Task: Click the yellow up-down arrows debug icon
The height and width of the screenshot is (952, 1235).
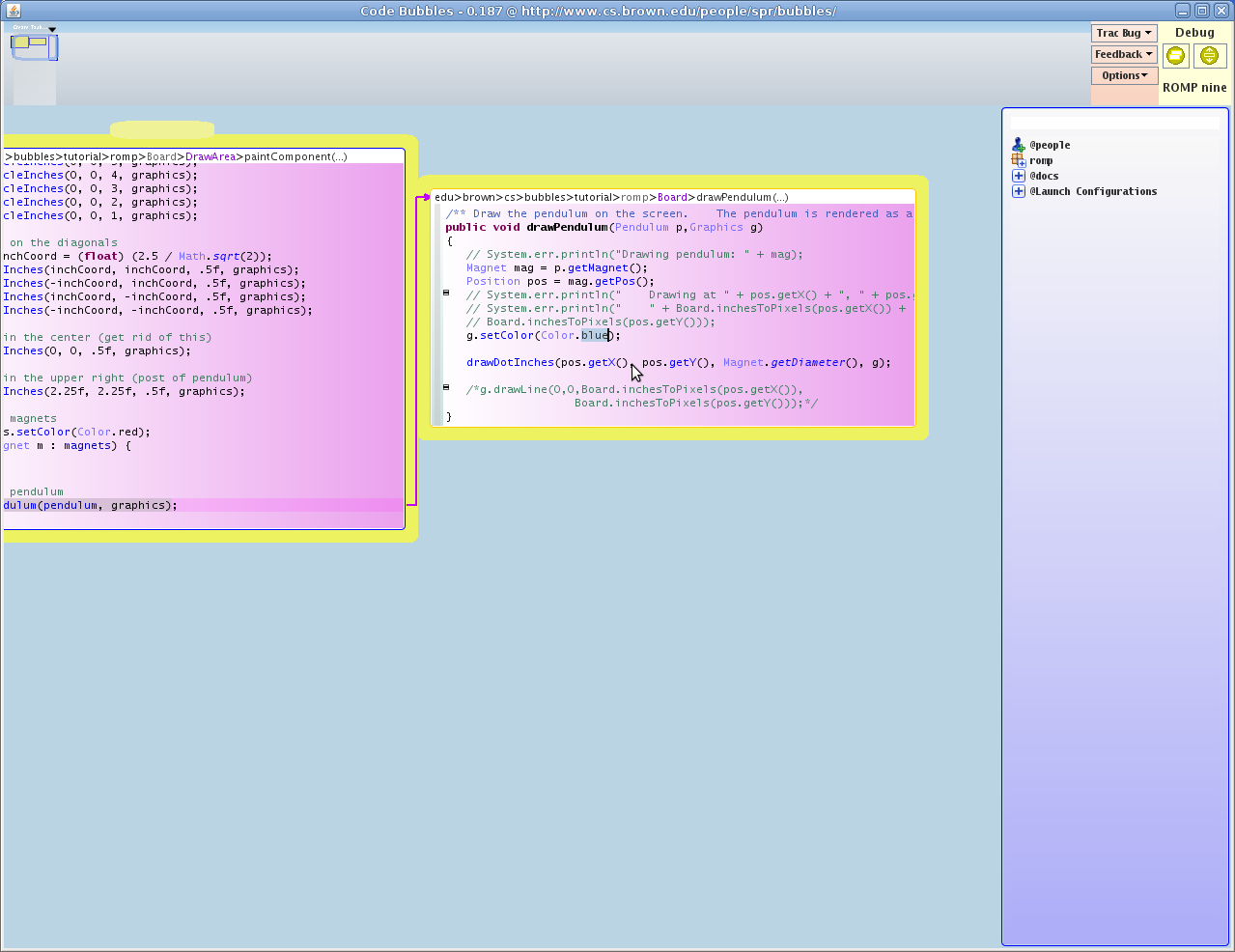Action: [1209, 56]
